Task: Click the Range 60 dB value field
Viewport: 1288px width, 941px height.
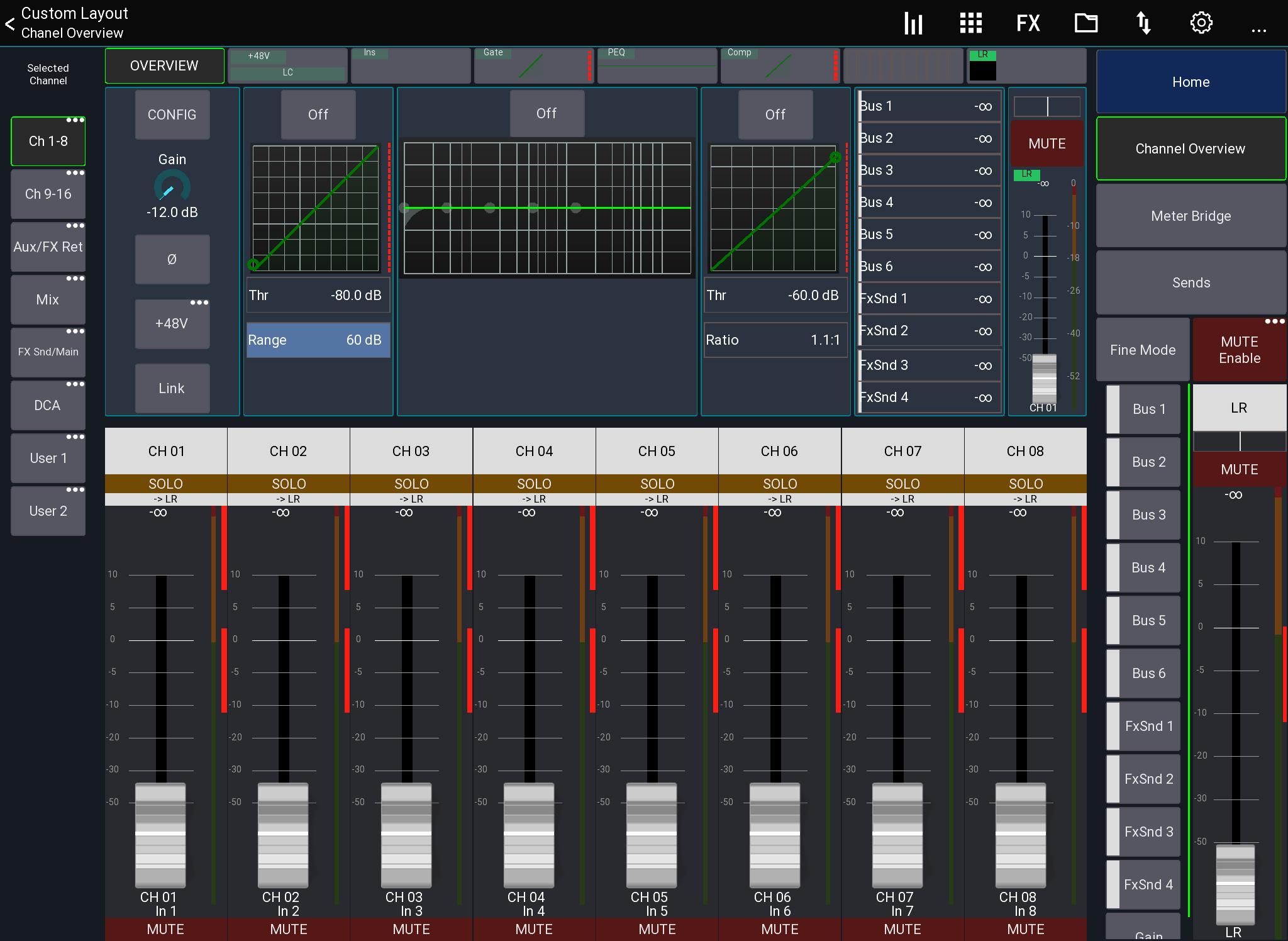Action: (x=318, y=340)
